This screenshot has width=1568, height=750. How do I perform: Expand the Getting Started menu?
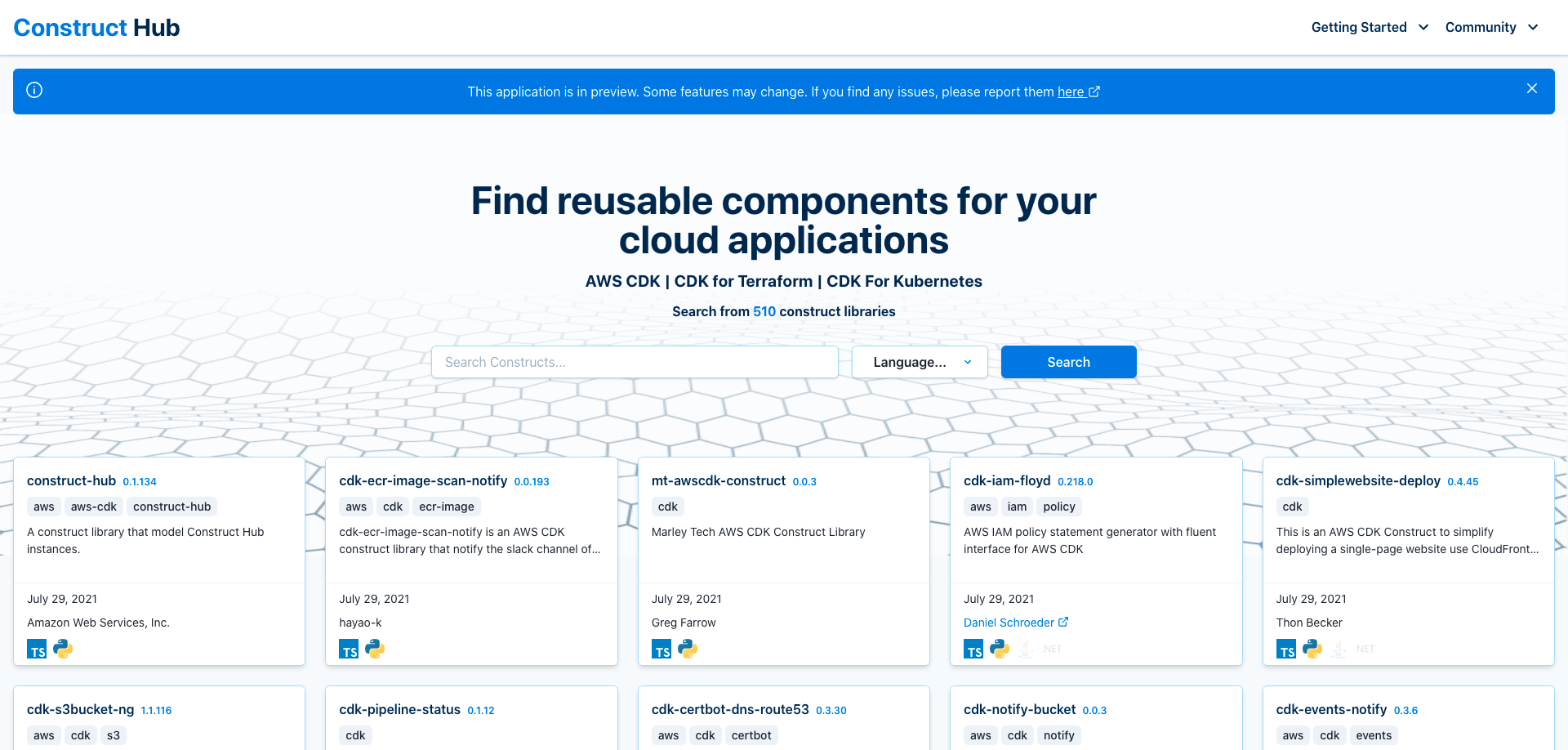1370,27
